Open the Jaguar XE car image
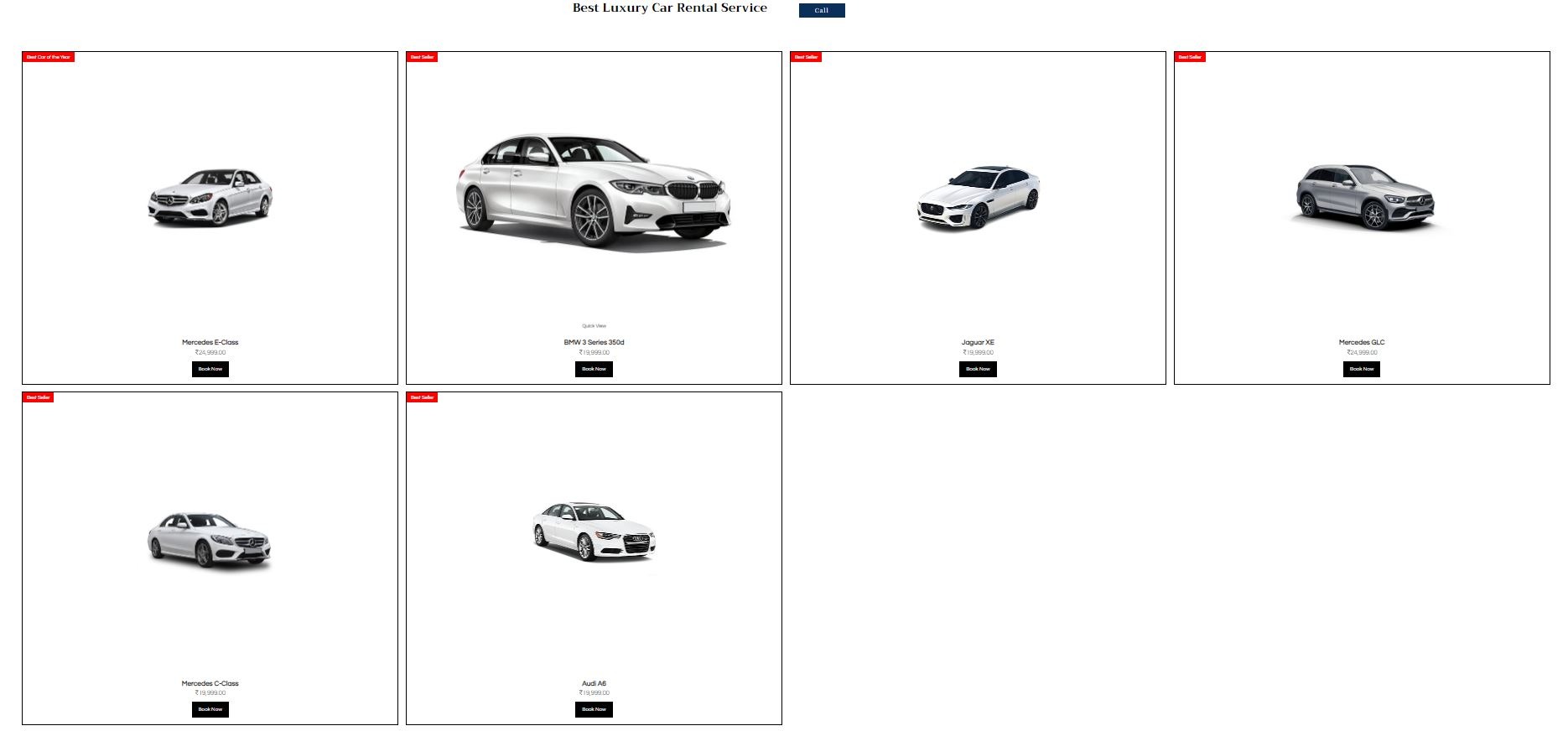Viewport: 1568px width, 731px height. click(x=978, y=197)
